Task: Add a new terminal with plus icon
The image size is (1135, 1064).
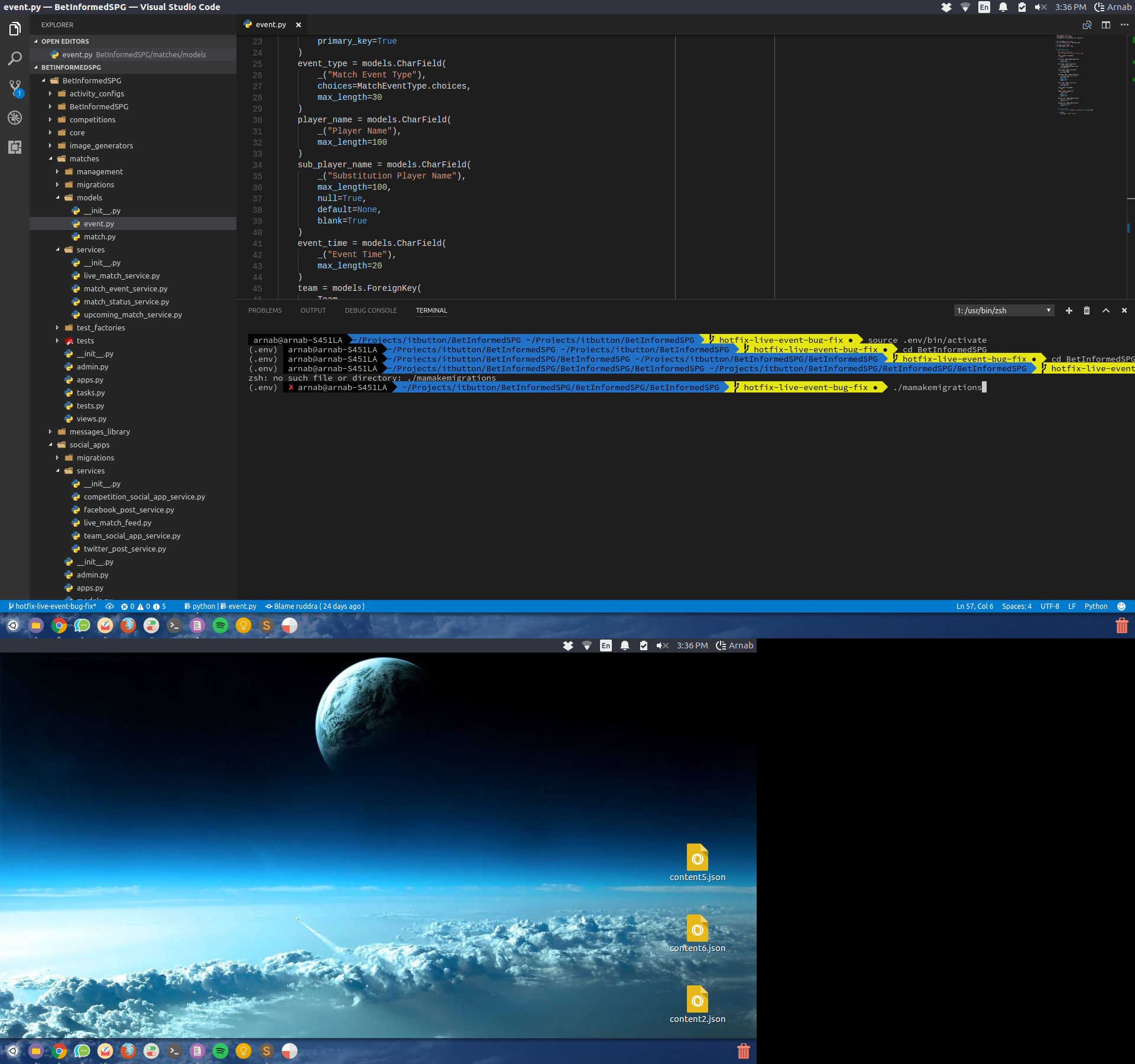Action: pos(1069,310)
